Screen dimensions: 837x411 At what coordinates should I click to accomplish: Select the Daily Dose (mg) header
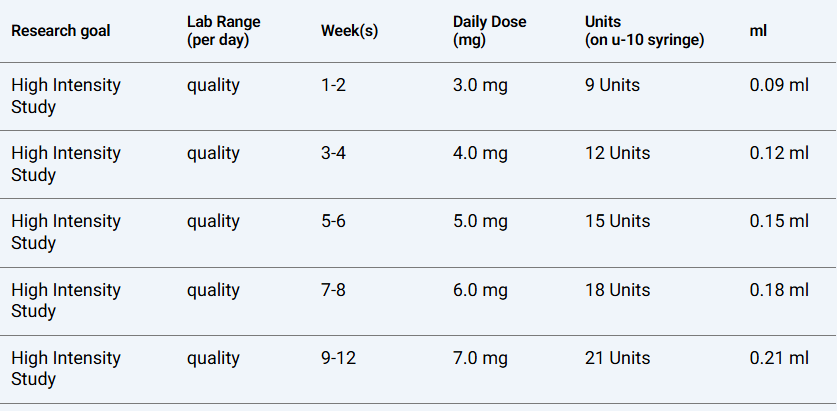[x=489, y=30]
